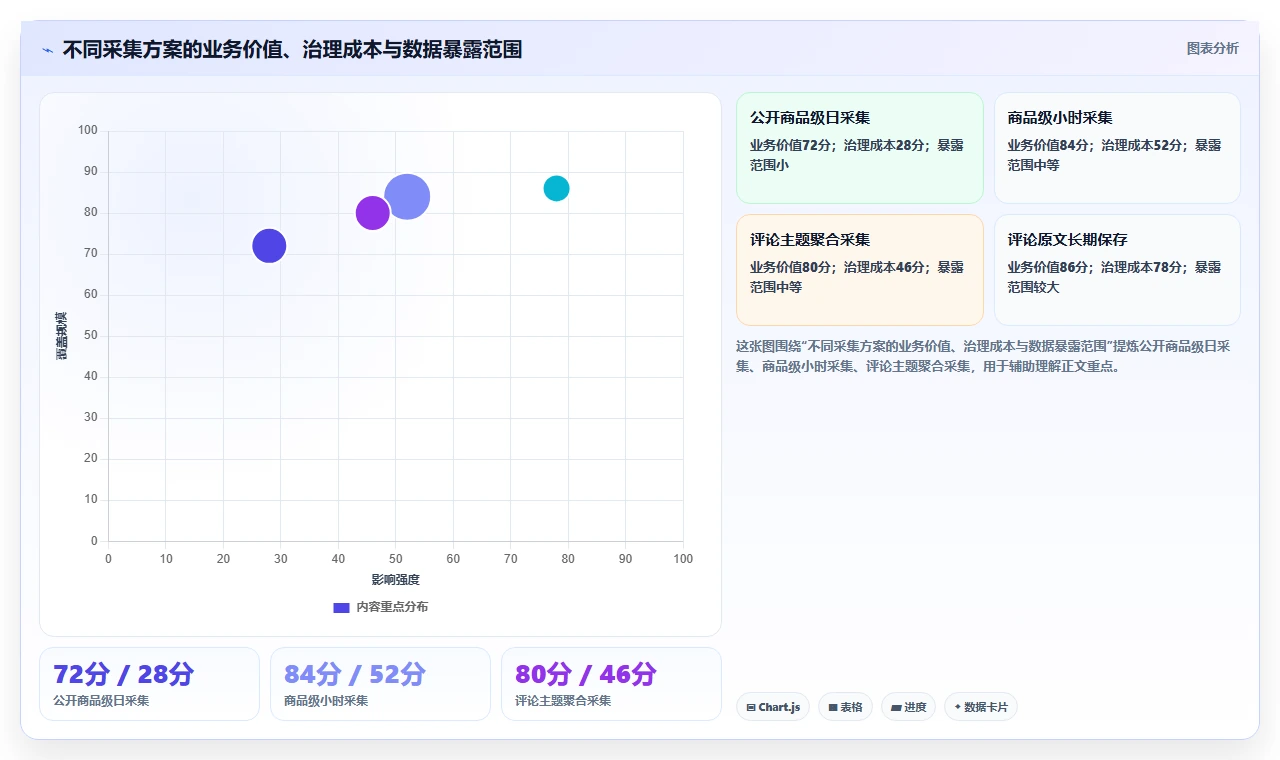Screen dimensions: 1280x760
Task: Click the y-axis tick label 50
Action: click(91, 336)
